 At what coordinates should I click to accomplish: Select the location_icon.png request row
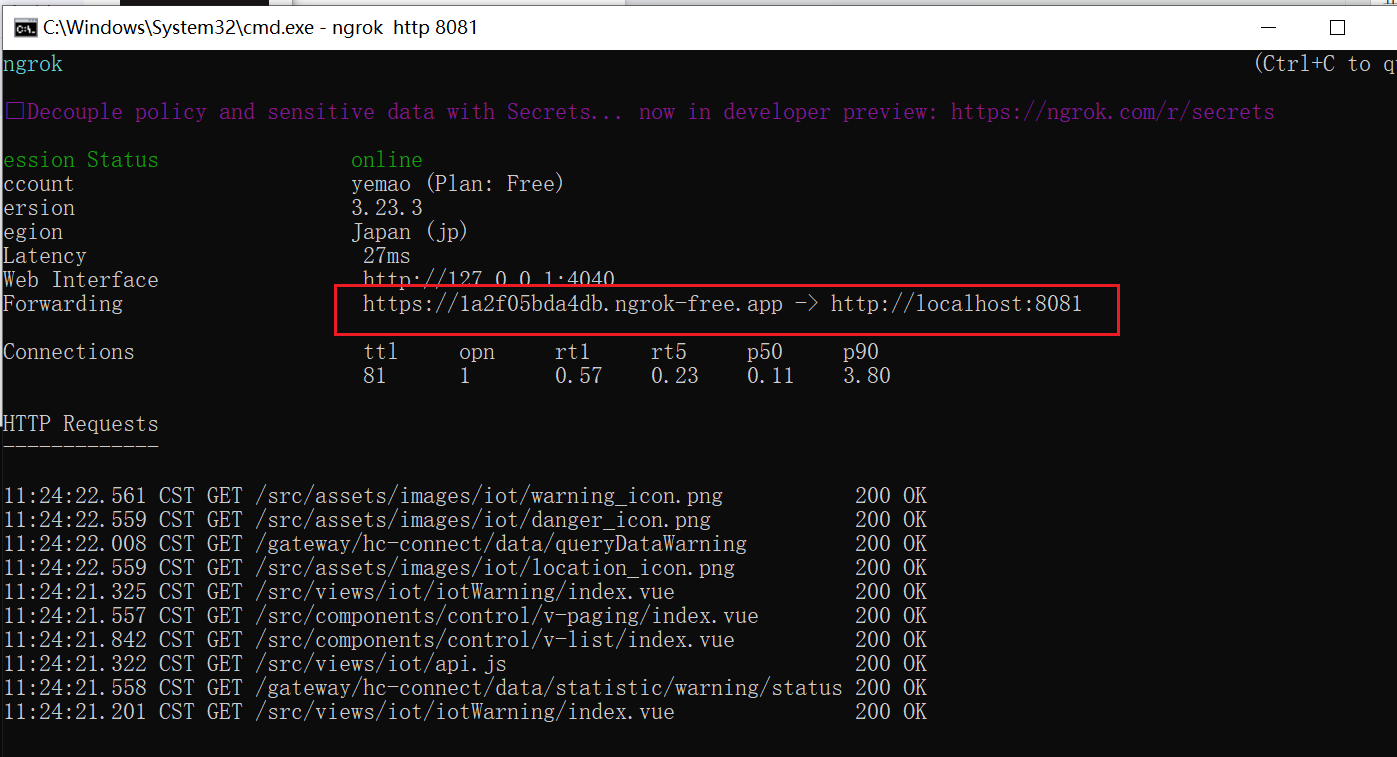(x=465, y=568)
